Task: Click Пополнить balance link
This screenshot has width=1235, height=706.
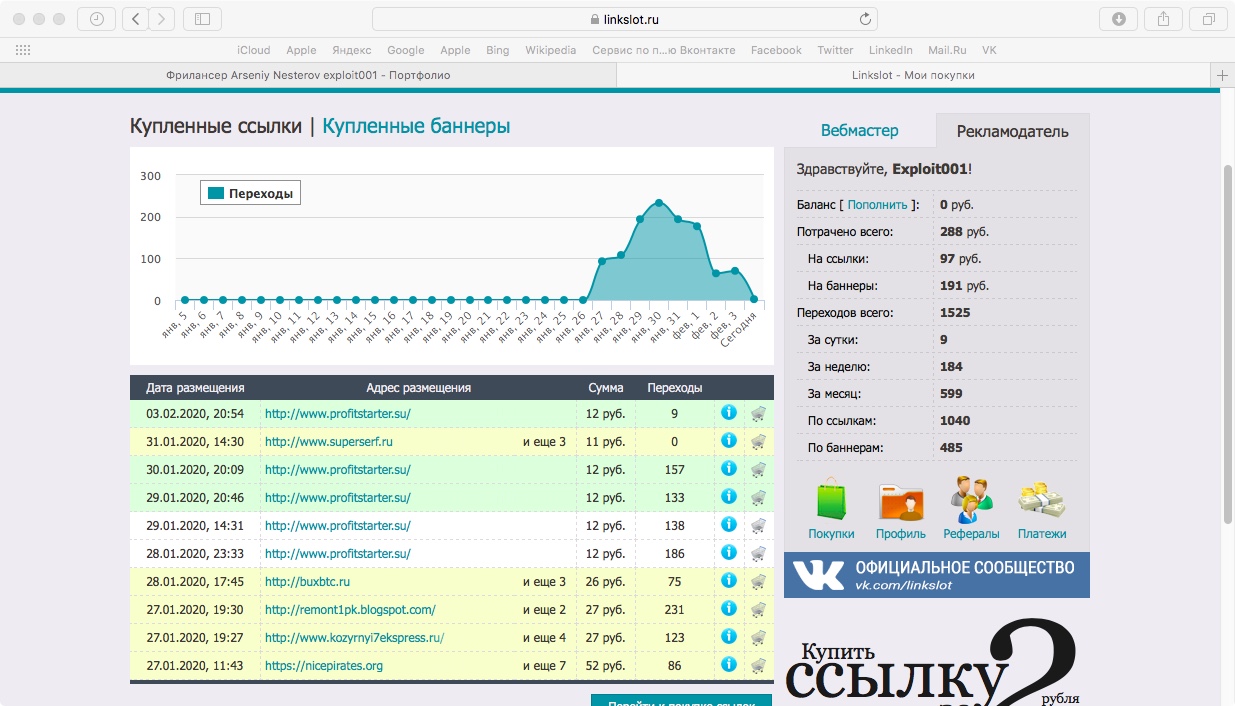Action: click(x=877, y=204)
